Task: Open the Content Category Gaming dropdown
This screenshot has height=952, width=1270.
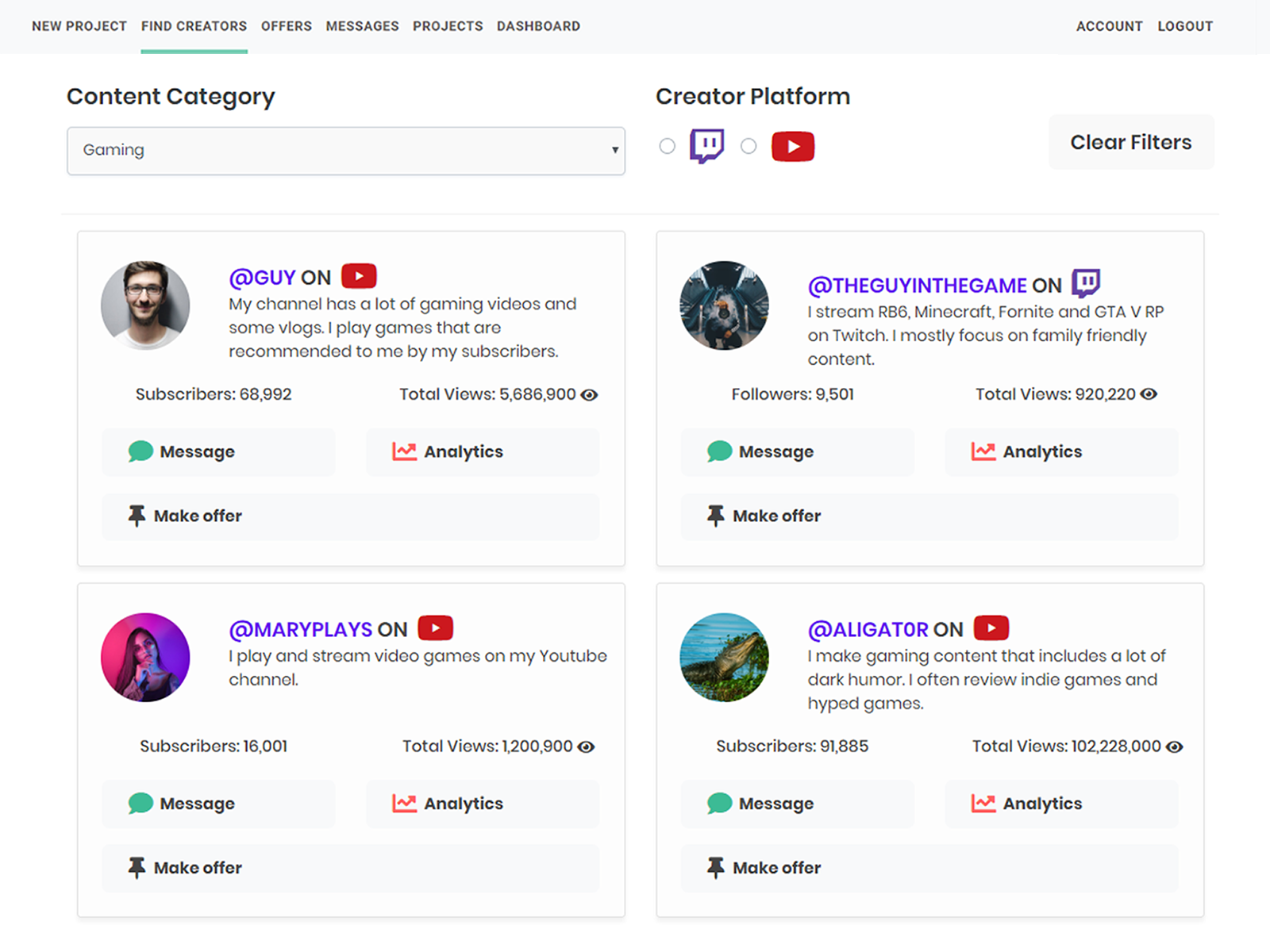Action: pos(345,151)
